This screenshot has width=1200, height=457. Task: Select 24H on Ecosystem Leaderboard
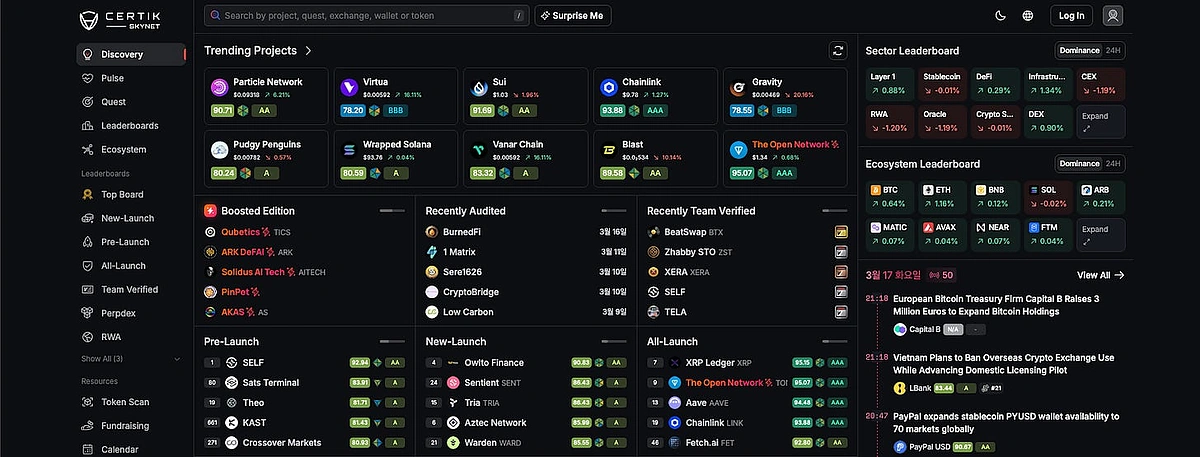[x=1113, y=163]
